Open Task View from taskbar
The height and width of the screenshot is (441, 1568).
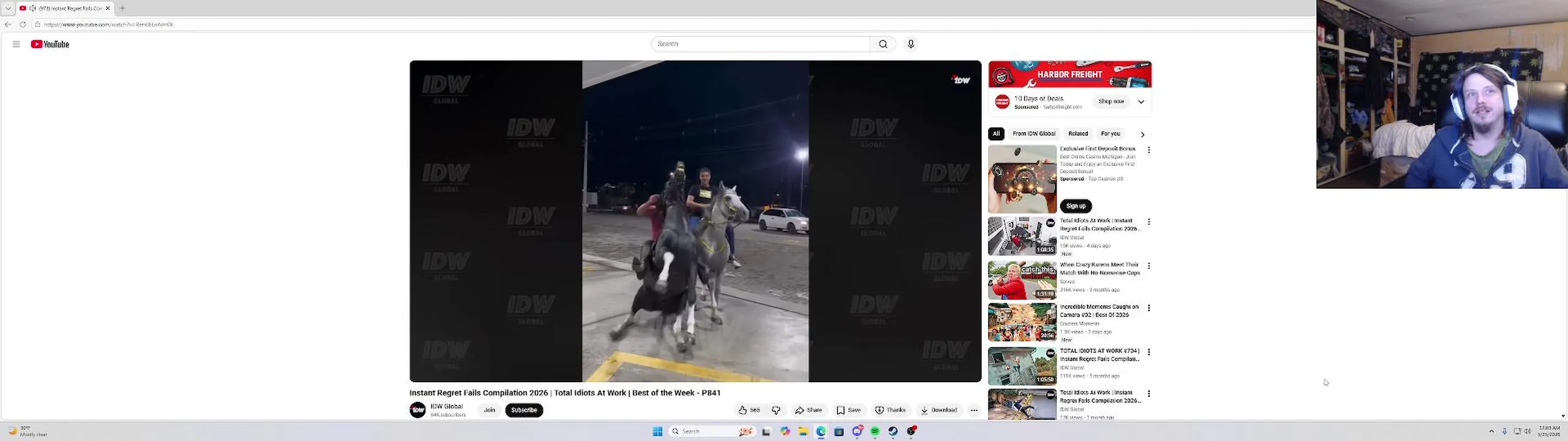pyautogui.click(x=766, y=431)
